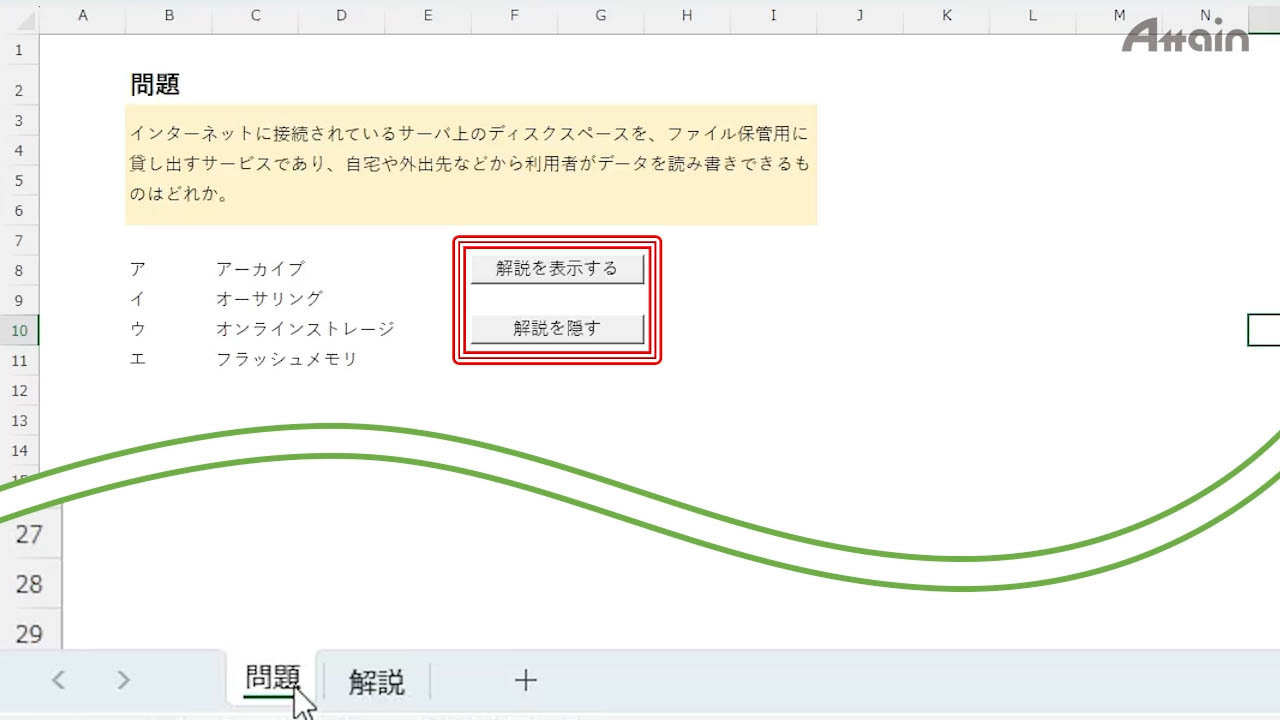Select the フラッシュメモリ option cell
The width and height of the screenshot is (1280, 720).
pos(286,359)
